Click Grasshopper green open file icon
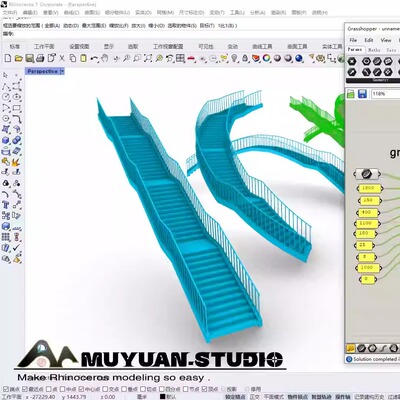This screenshot has width=400, height=400. [351, 94]
